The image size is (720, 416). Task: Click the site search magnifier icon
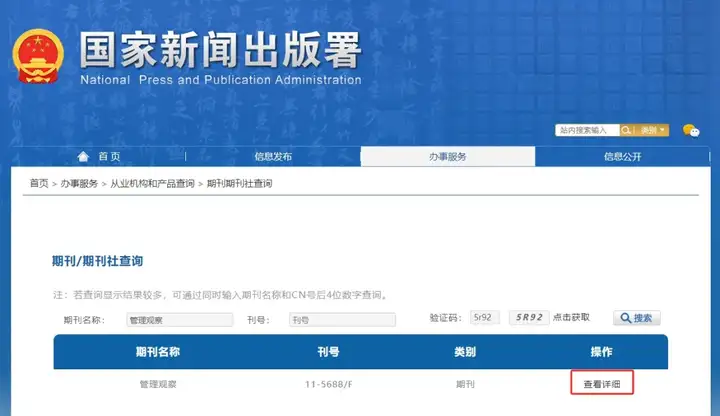tap(625, 130)
